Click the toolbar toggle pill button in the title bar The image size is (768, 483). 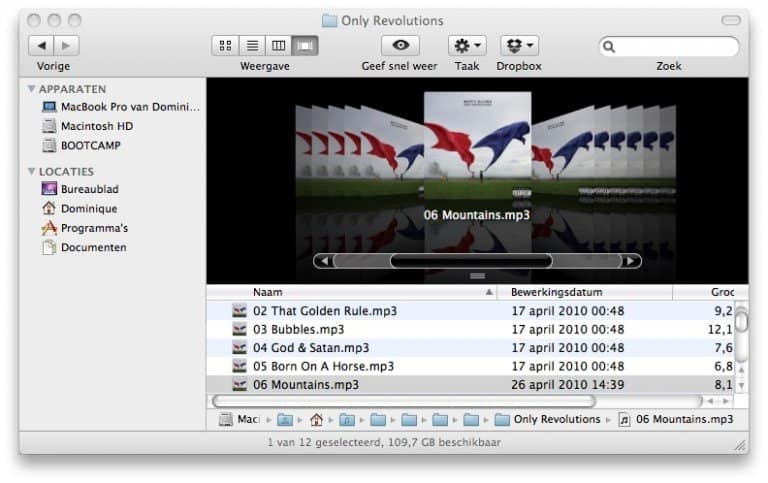(731, 20)
